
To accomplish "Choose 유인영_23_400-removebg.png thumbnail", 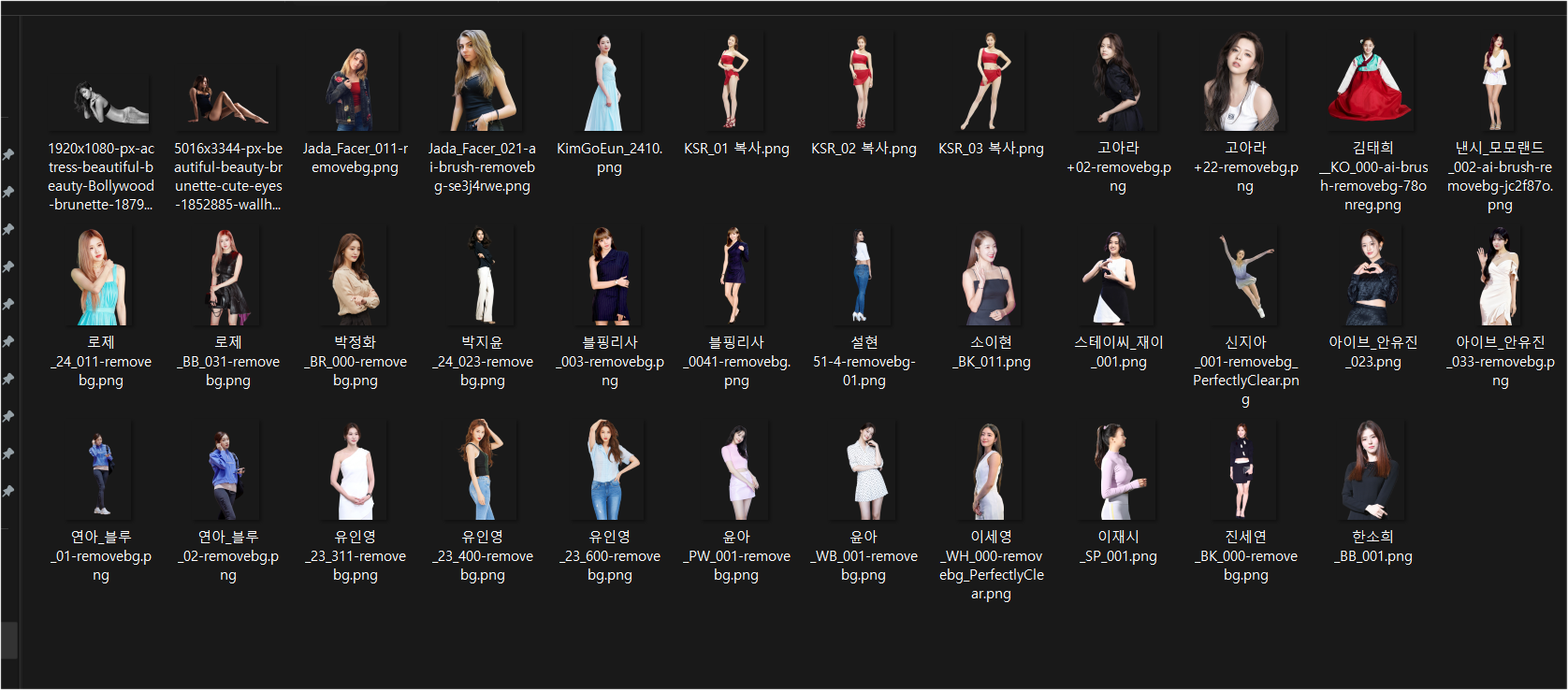I will (x=483, y=469).
